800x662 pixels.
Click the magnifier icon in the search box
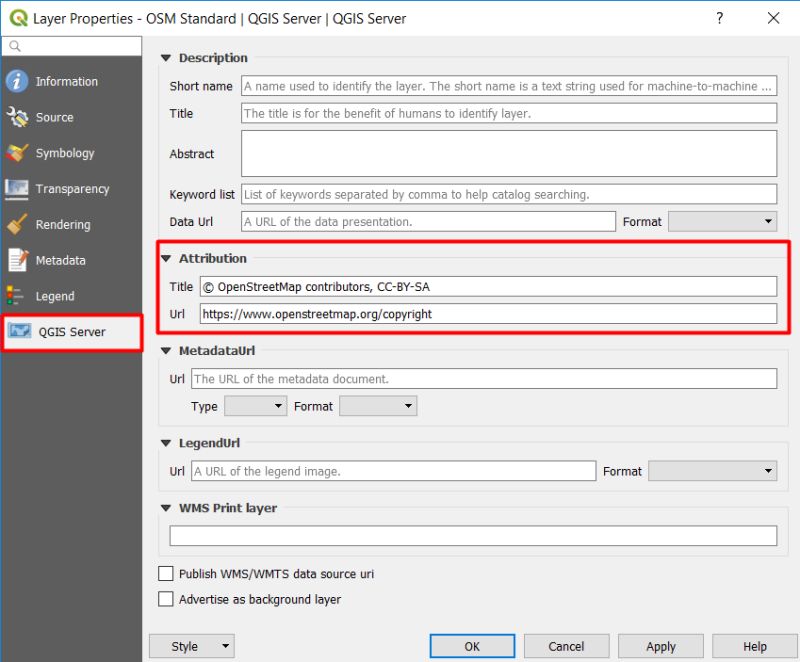14,46
